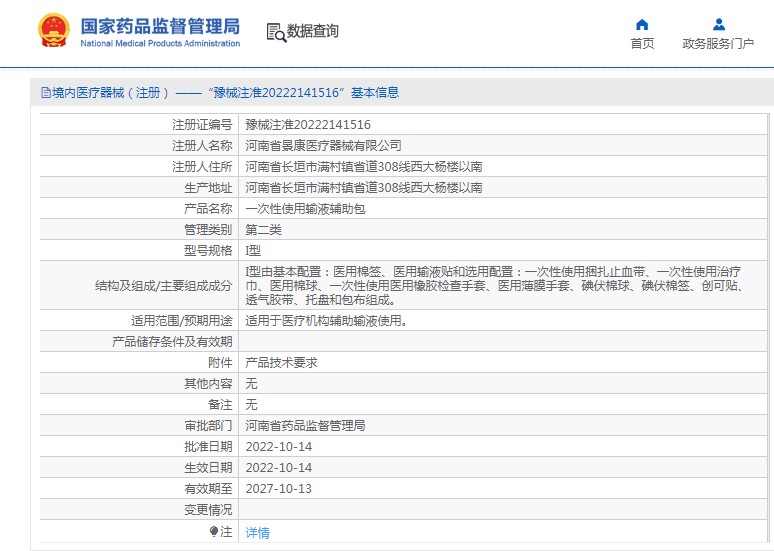Click the 数据查询 heading text
The image size is (774, 551).
pyautogui.click(x=312, y=31)
